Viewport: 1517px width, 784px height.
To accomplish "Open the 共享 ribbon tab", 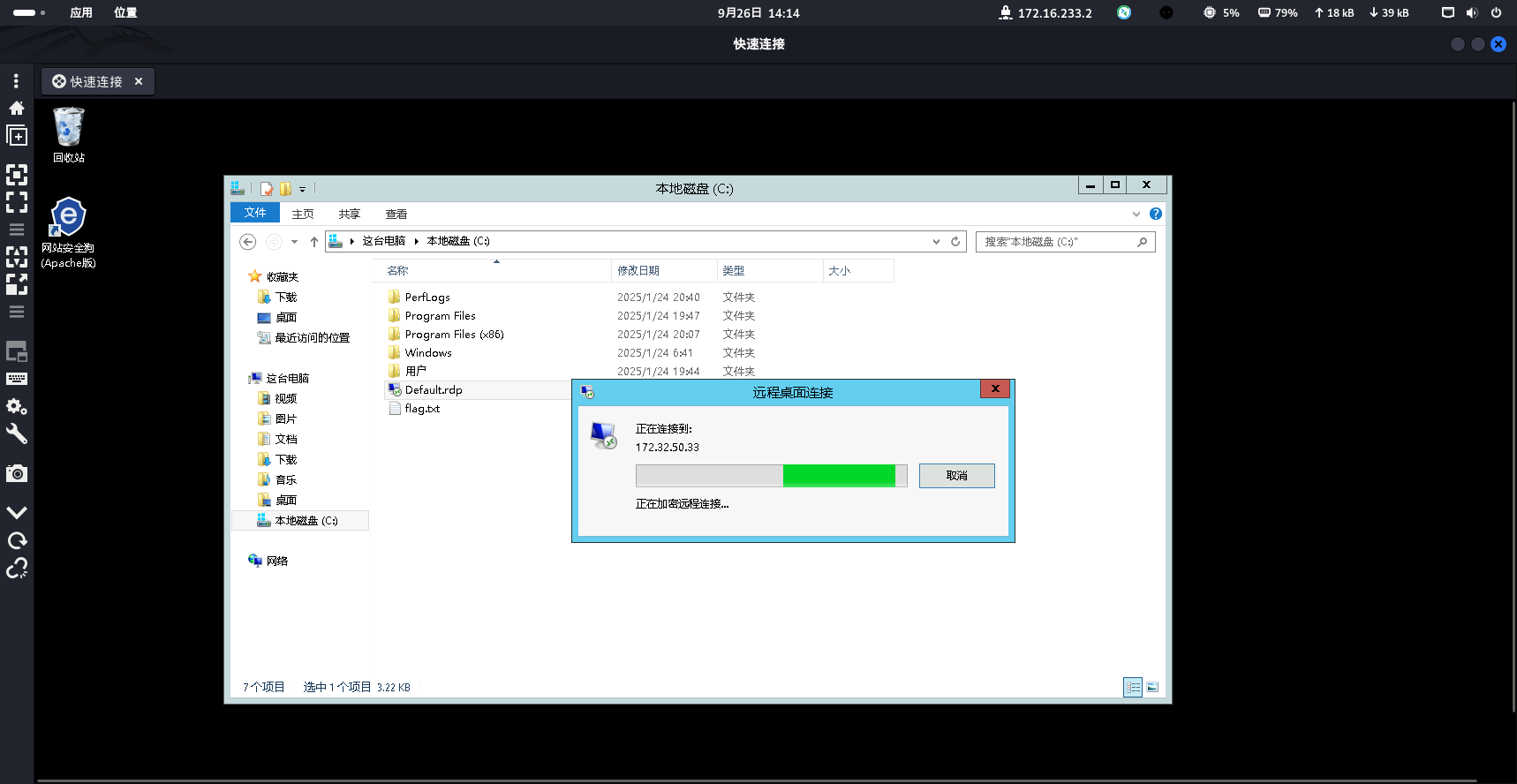I will 350,214.
